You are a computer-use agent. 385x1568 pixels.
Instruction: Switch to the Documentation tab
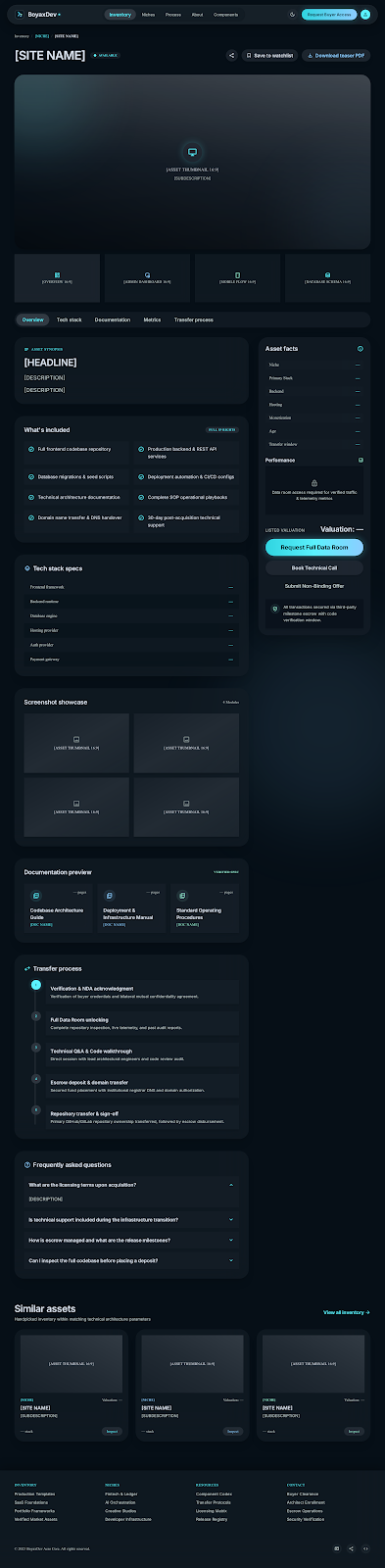(113, 319)
